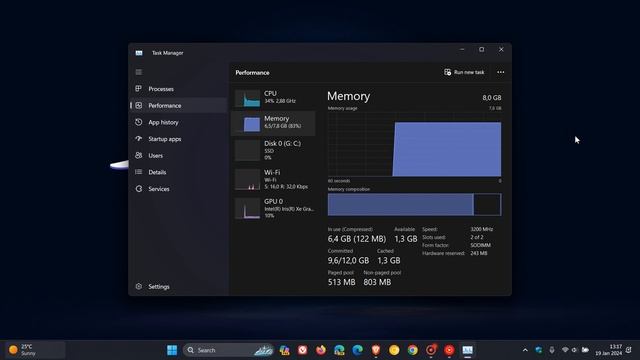Viewport: 640px width, 360px height.
Task: Select Performance in the sidebar
Action: [178, 106]
